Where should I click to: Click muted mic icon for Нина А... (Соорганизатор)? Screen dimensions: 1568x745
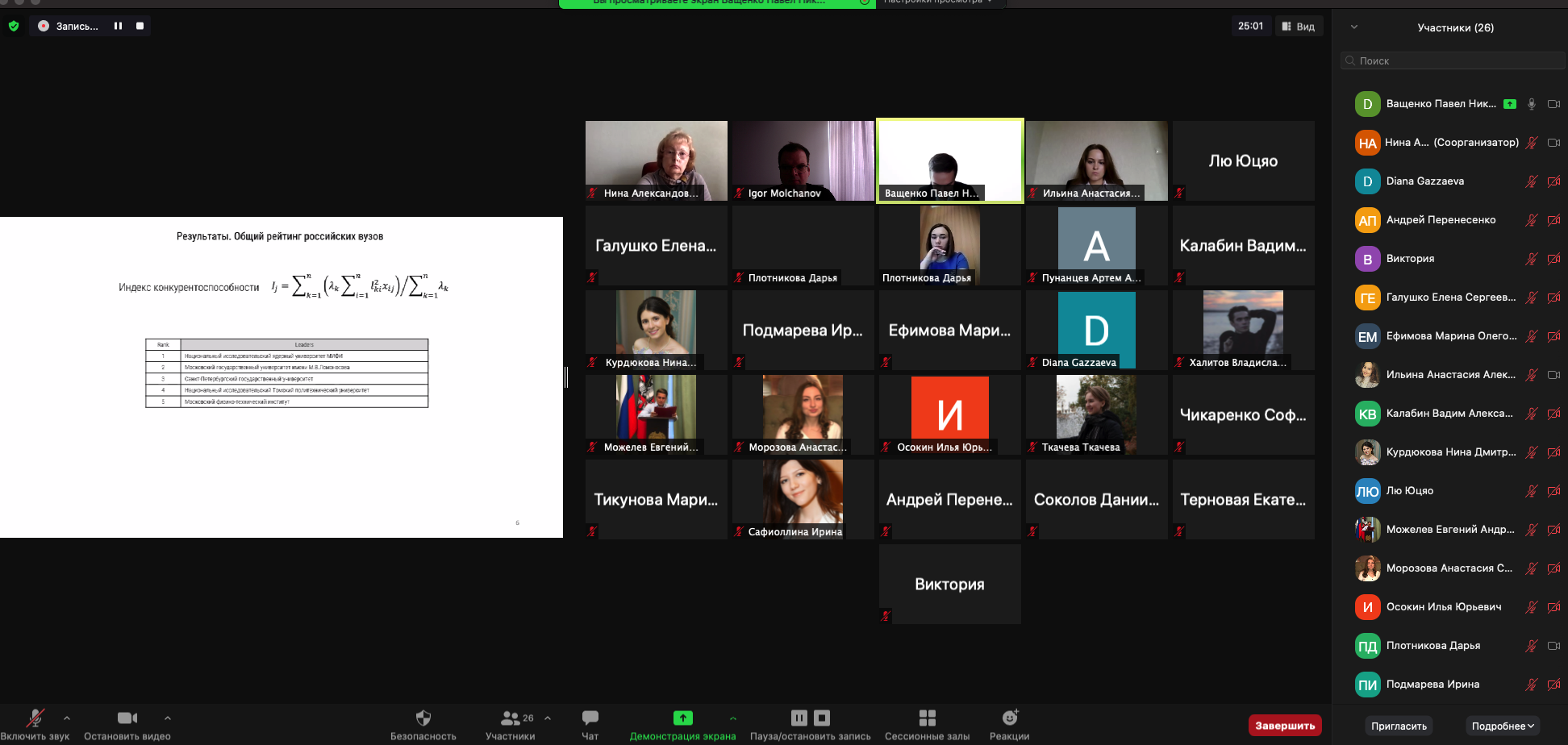pyautogui.click(x=1532, y=143)
